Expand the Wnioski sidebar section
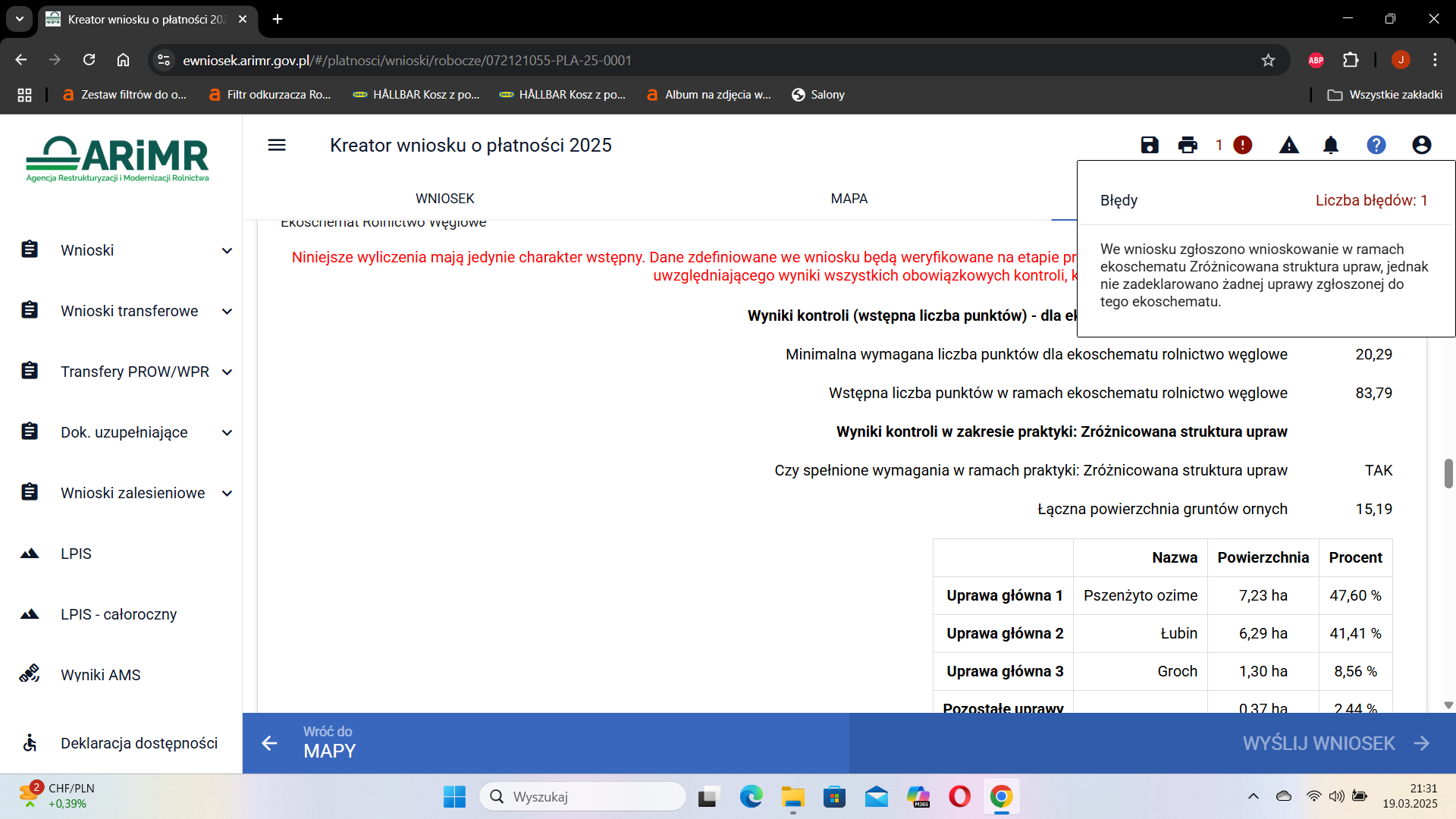This screenshot has height=819, width=1456. (227, 250)
